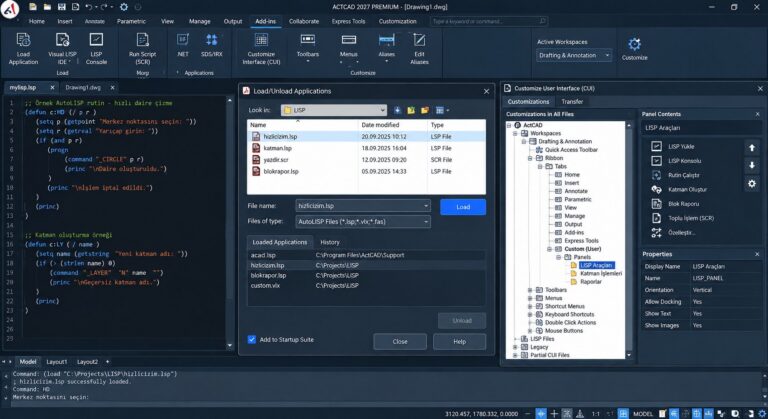768x419 pixels.
Task: Toggle Add to Startup Suite checkbox
Action: pos(252,339)
